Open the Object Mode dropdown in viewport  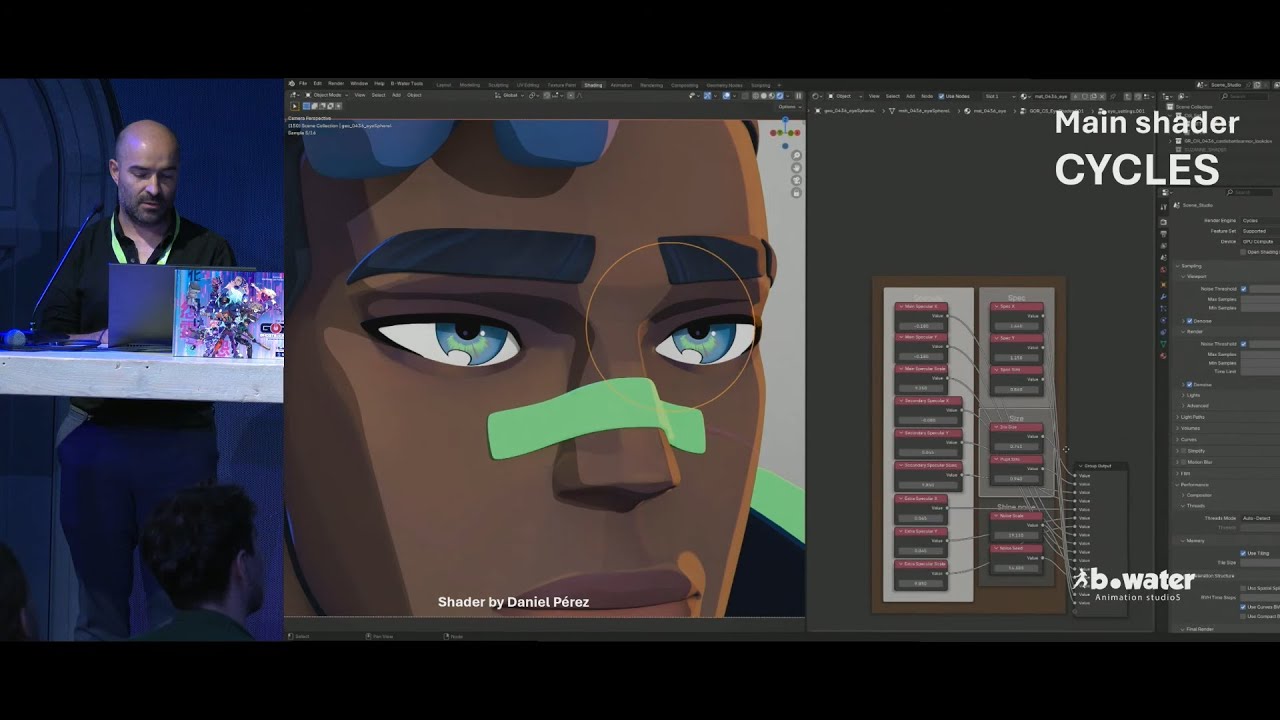coord(327,95)
